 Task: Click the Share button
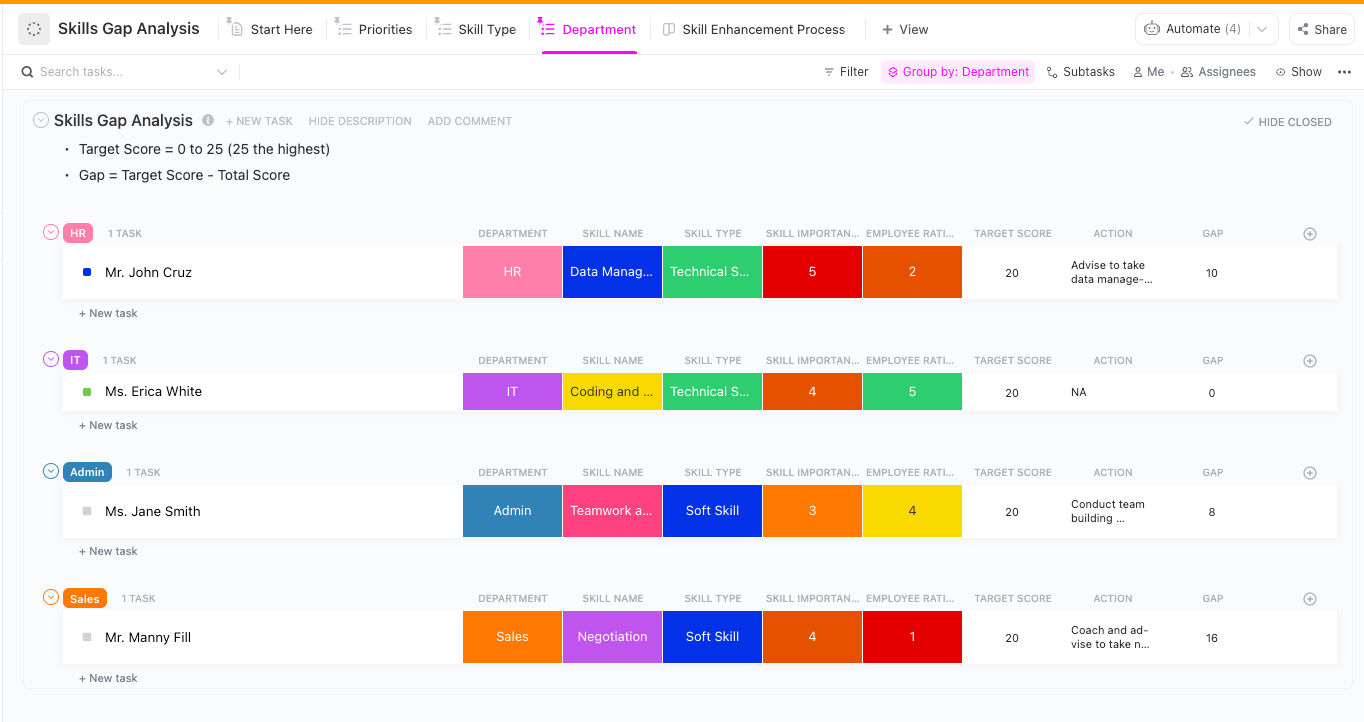click(x=1321, y=29)
